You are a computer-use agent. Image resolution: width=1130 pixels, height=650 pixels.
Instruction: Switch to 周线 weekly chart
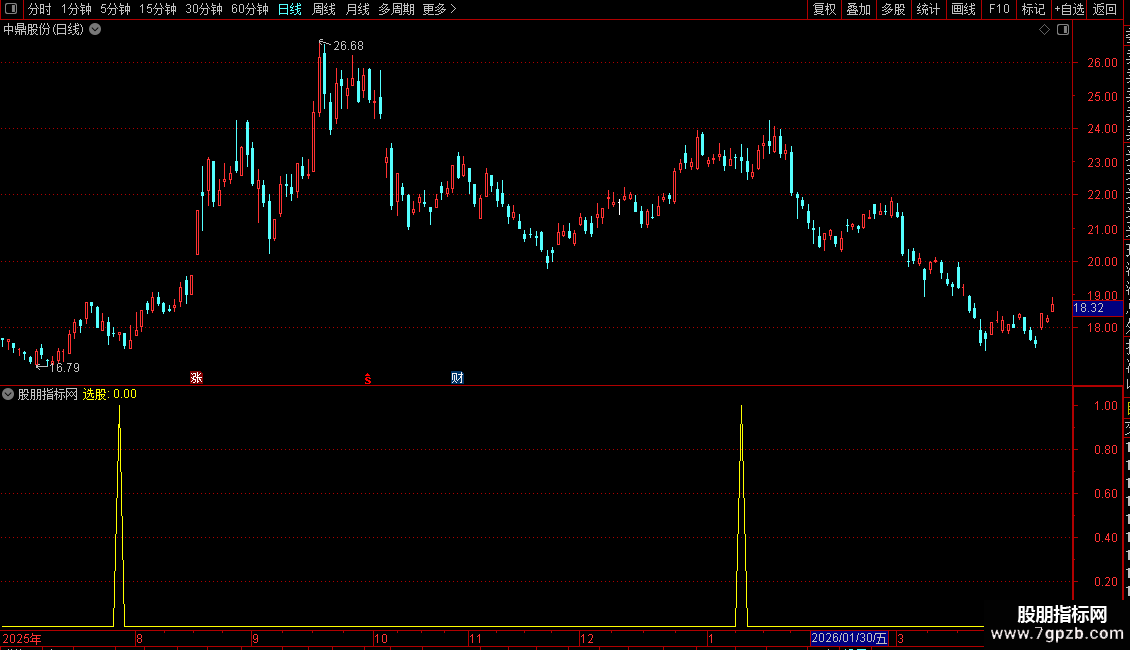[324, 9]
